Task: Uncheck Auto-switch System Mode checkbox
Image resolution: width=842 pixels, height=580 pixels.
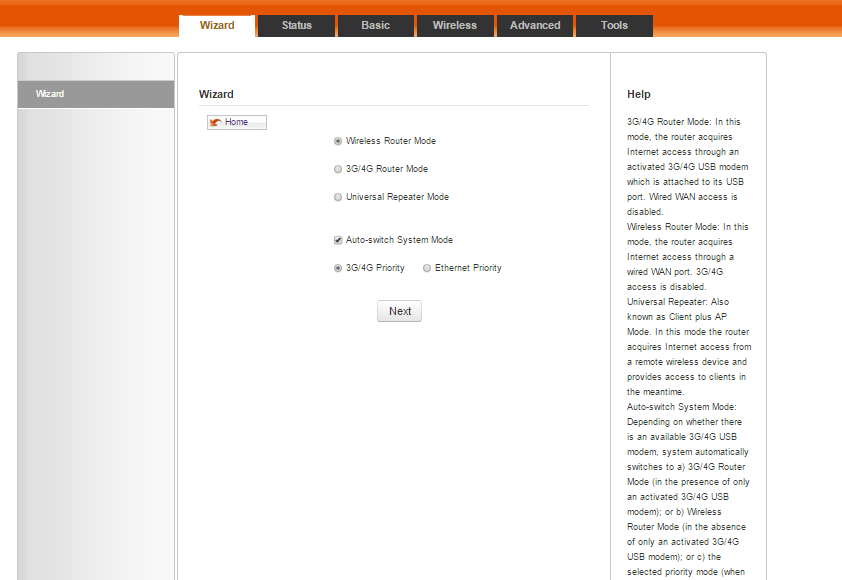Action: 338,240
